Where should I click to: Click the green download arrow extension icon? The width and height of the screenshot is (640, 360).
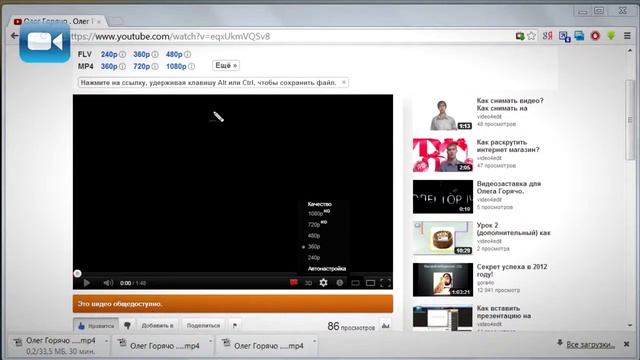coord(611,36)
